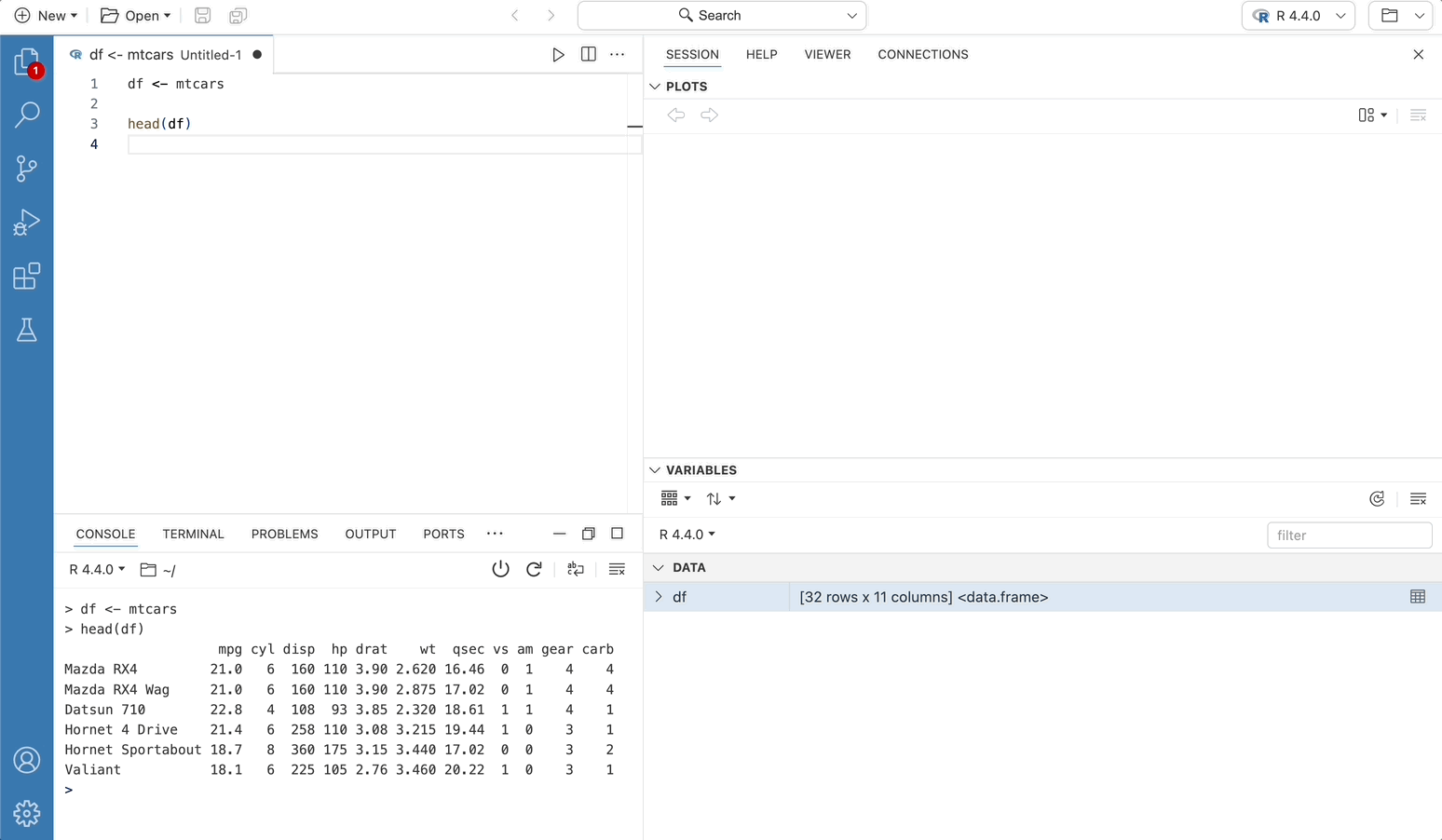Click the New button
Screen dimensions: 1442x840
click(46, 16)
